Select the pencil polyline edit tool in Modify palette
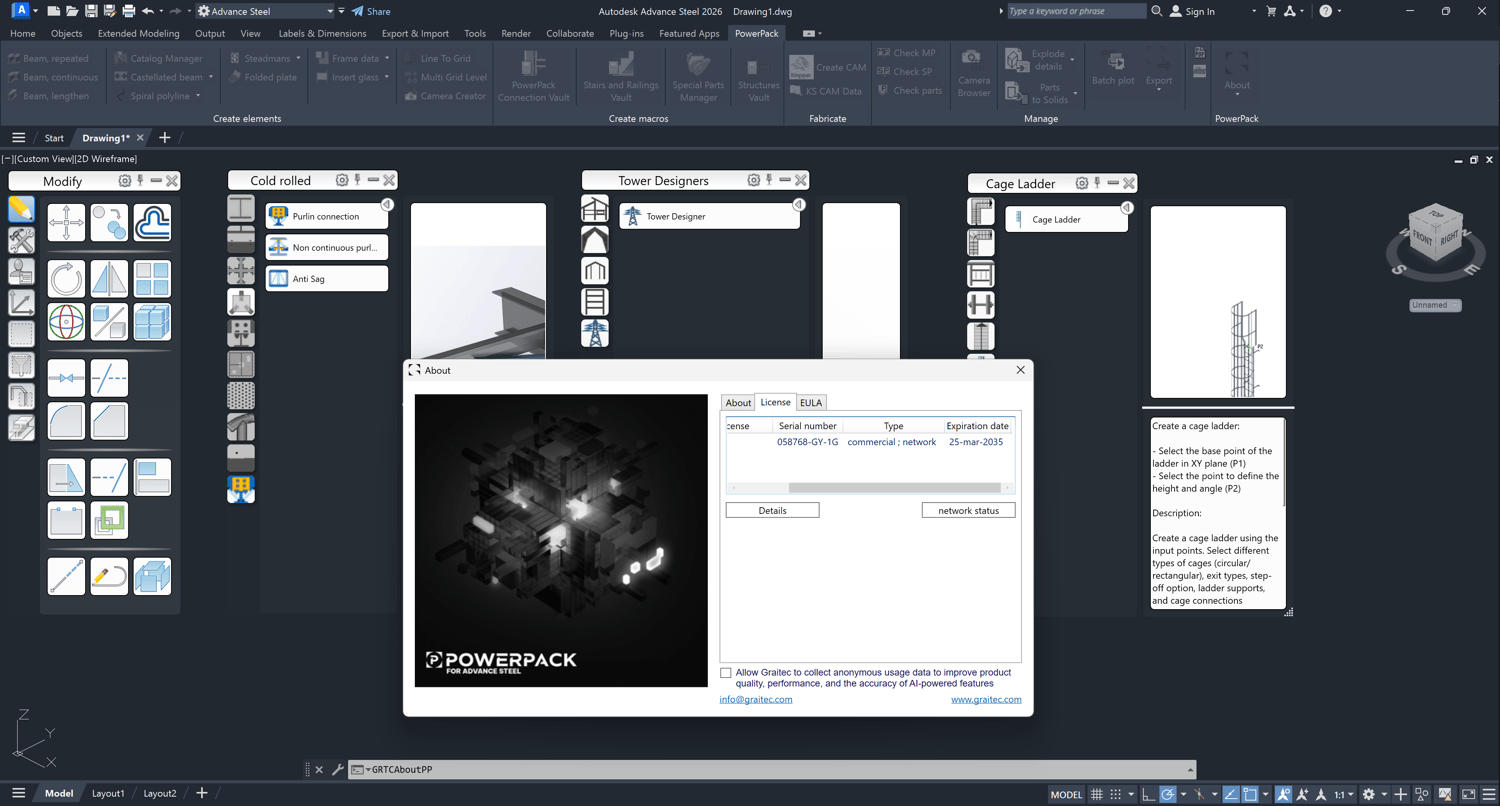This screenshot has height=806, width=1500. tap(109, 576)
